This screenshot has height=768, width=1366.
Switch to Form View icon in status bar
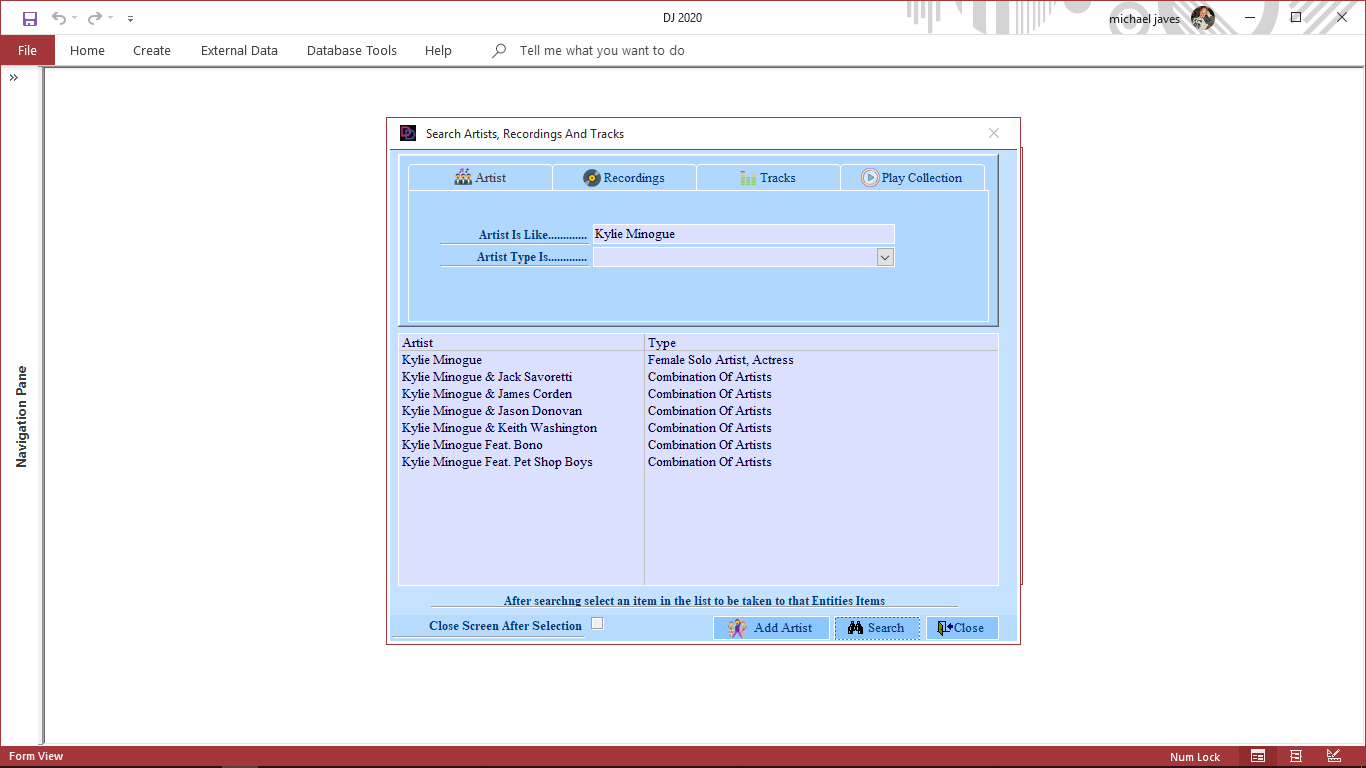[1258, 756]
